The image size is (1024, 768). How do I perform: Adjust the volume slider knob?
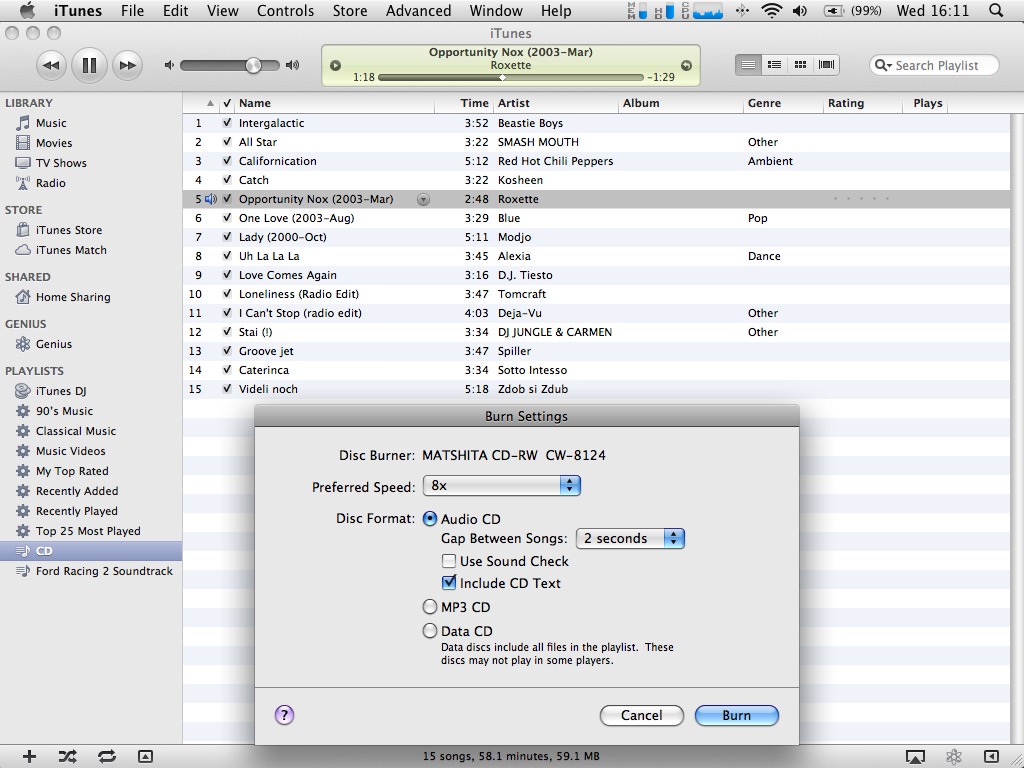[253, 65]
